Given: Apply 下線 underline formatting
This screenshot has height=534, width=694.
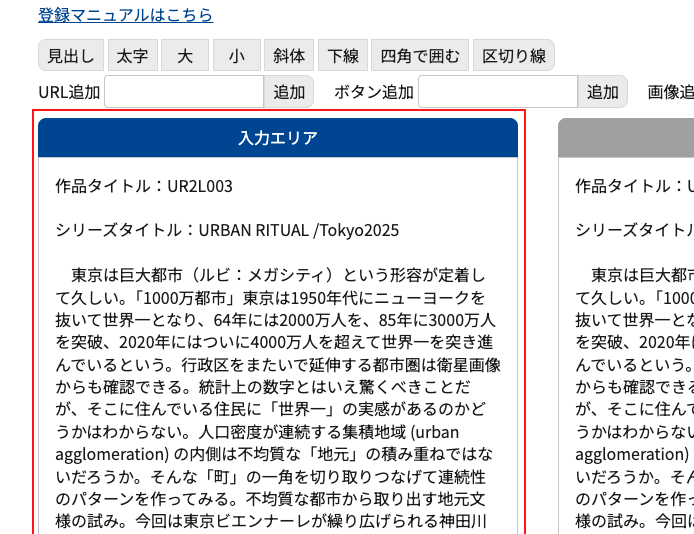Looking at the screenshot, I should click(x=343, y=56).
